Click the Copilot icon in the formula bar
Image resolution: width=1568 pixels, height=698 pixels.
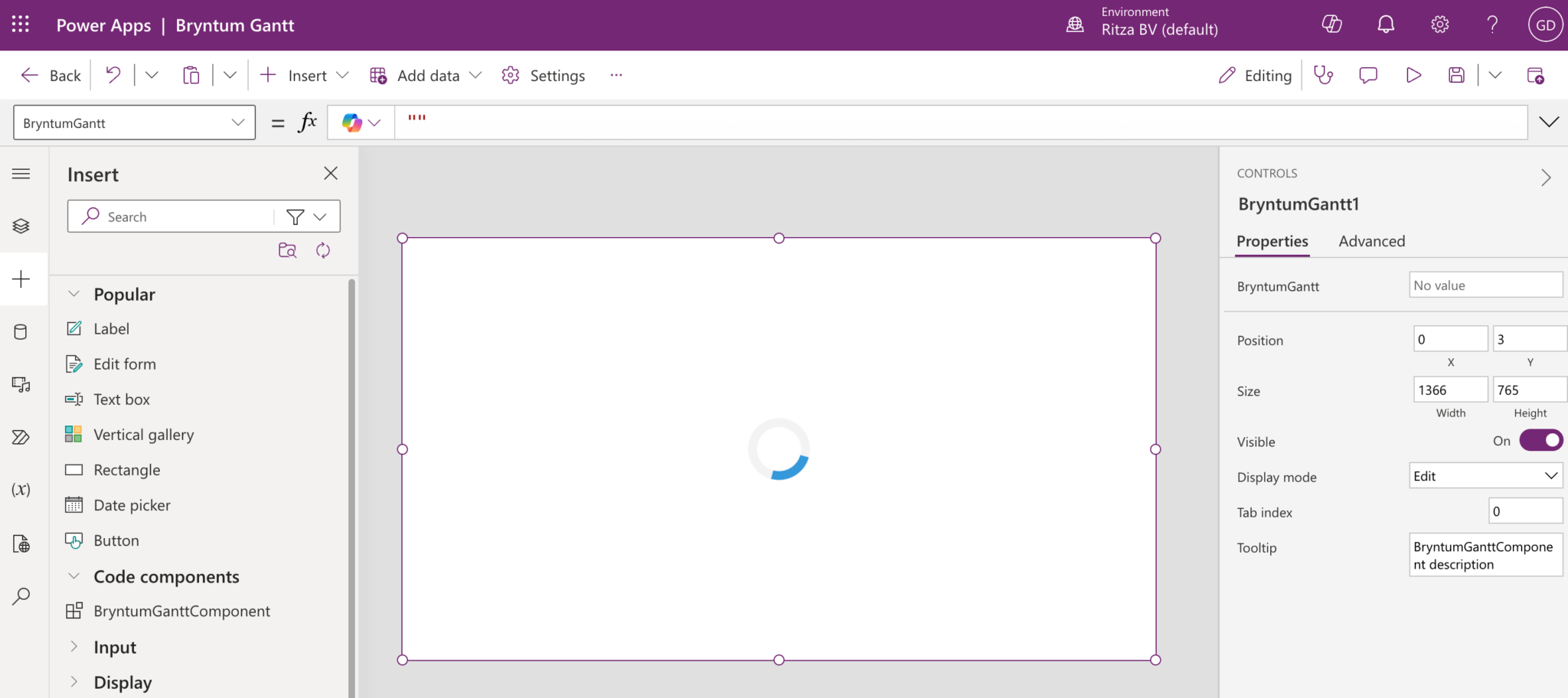352,122
